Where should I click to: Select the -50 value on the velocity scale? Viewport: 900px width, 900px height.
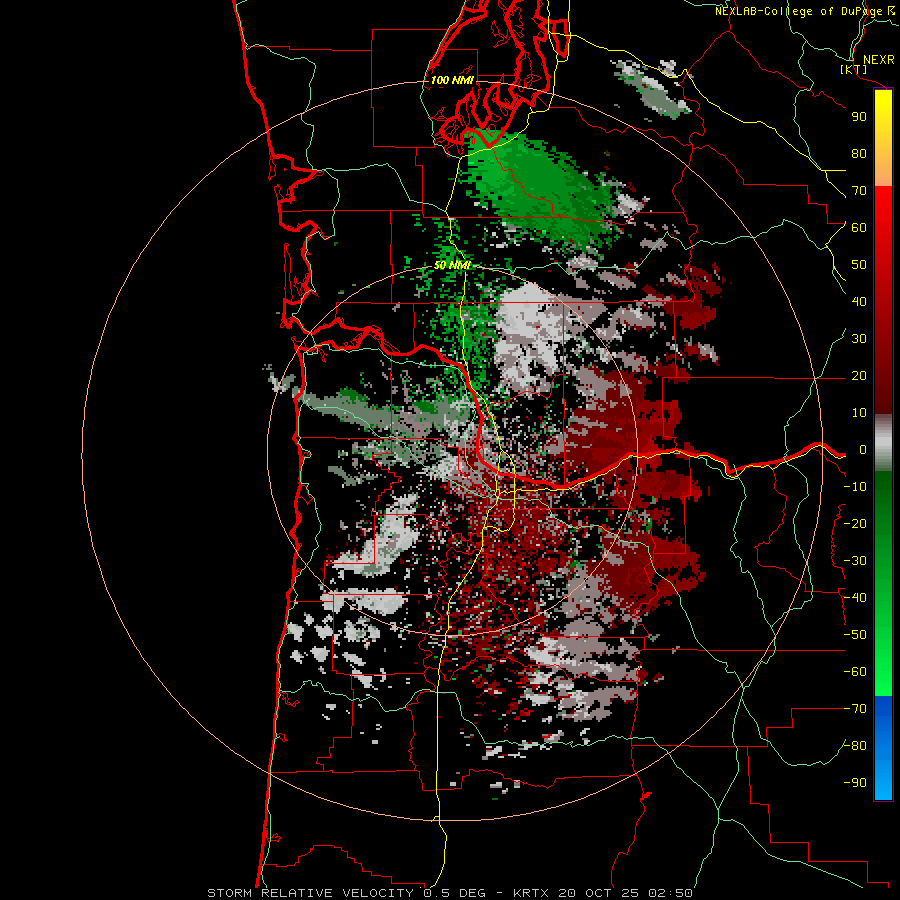click(855, 635)
